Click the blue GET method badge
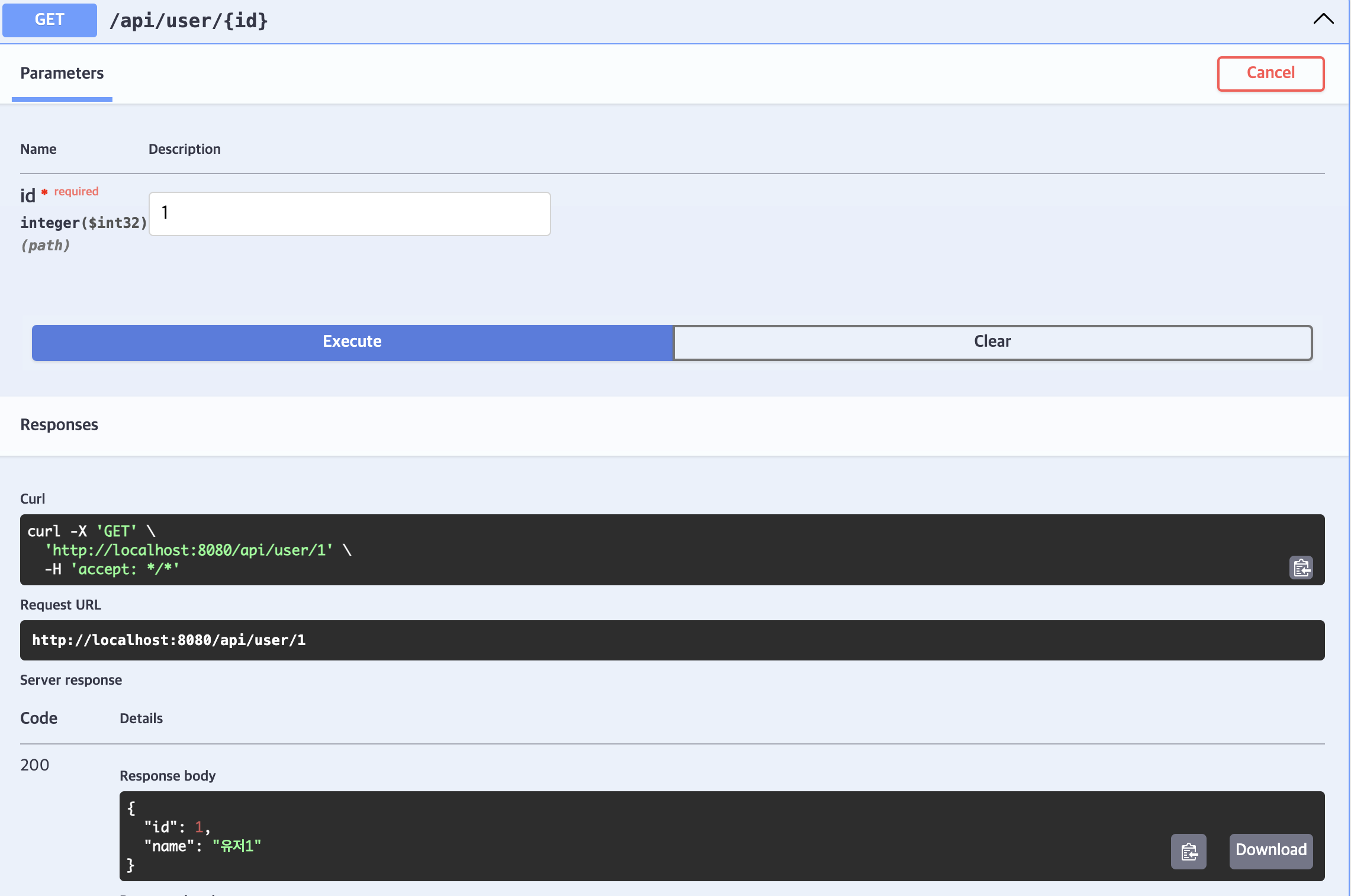The image size is (1351, 896). coord(50,20)
